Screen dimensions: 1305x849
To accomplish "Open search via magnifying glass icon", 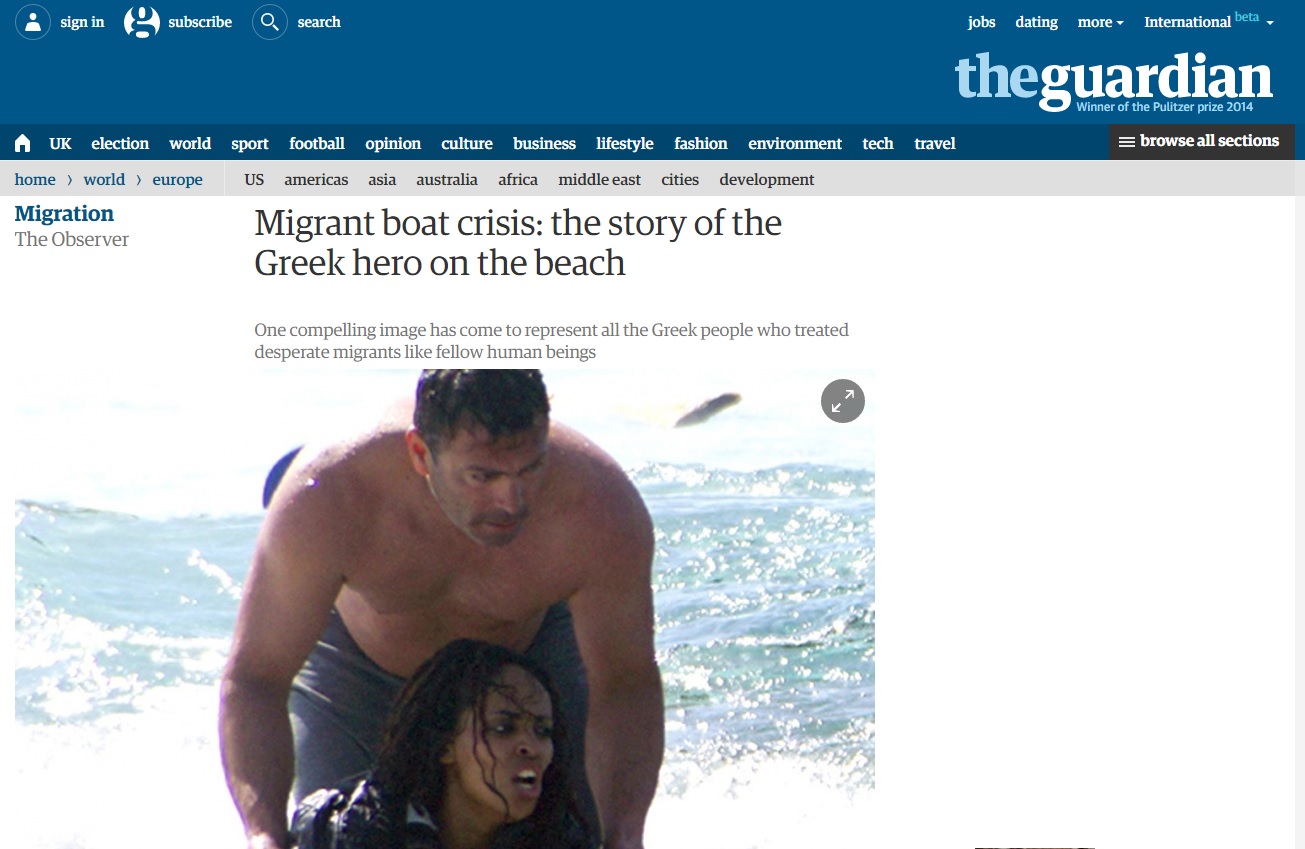I will (x=270, y=22).
